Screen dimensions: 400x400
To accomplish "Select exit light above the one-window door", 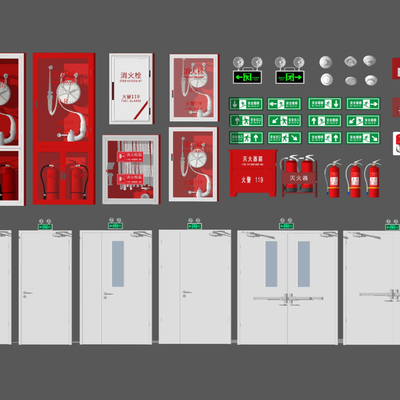I will [x=115, y=223].
